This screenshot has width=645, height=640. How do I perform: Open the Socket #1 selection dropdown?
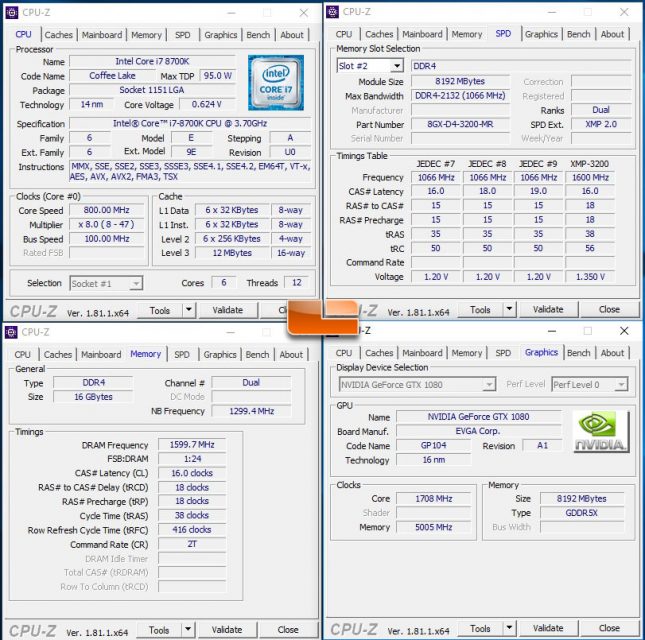pyautogui.click(x=136, y=283)
